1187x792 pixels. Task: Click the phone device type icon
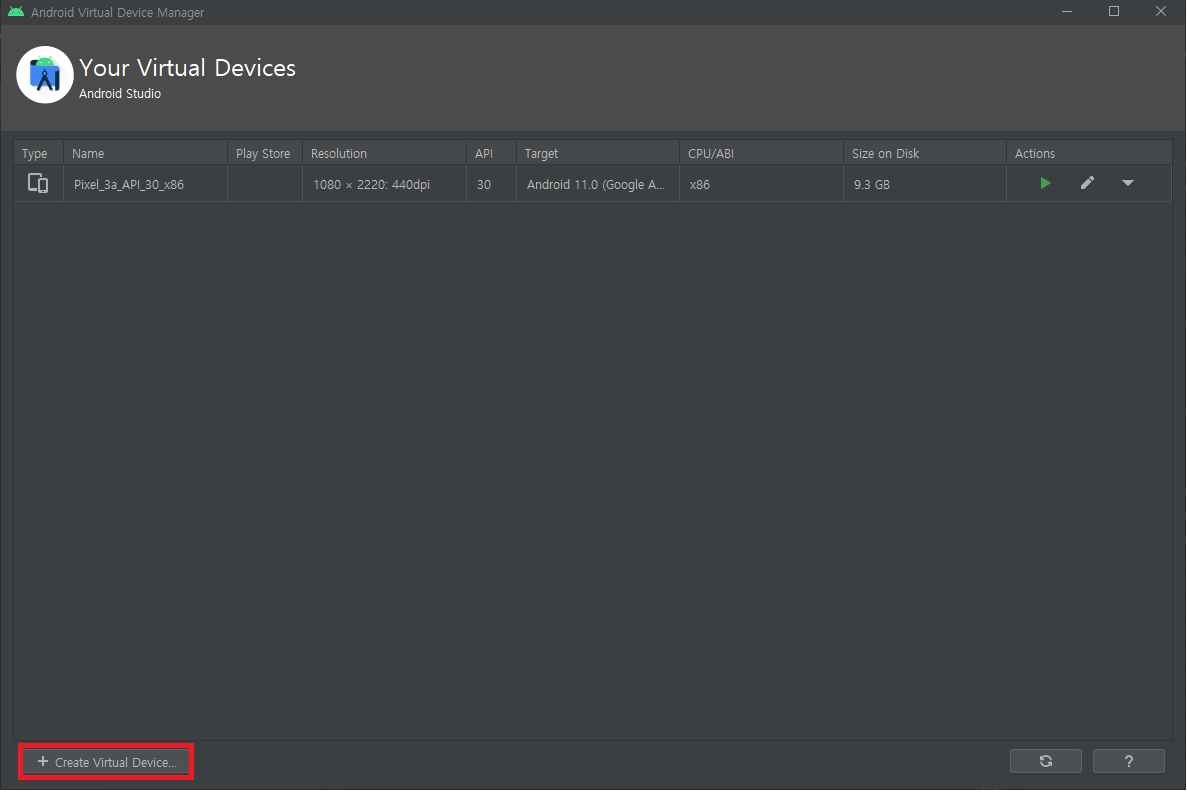(38, 183)
